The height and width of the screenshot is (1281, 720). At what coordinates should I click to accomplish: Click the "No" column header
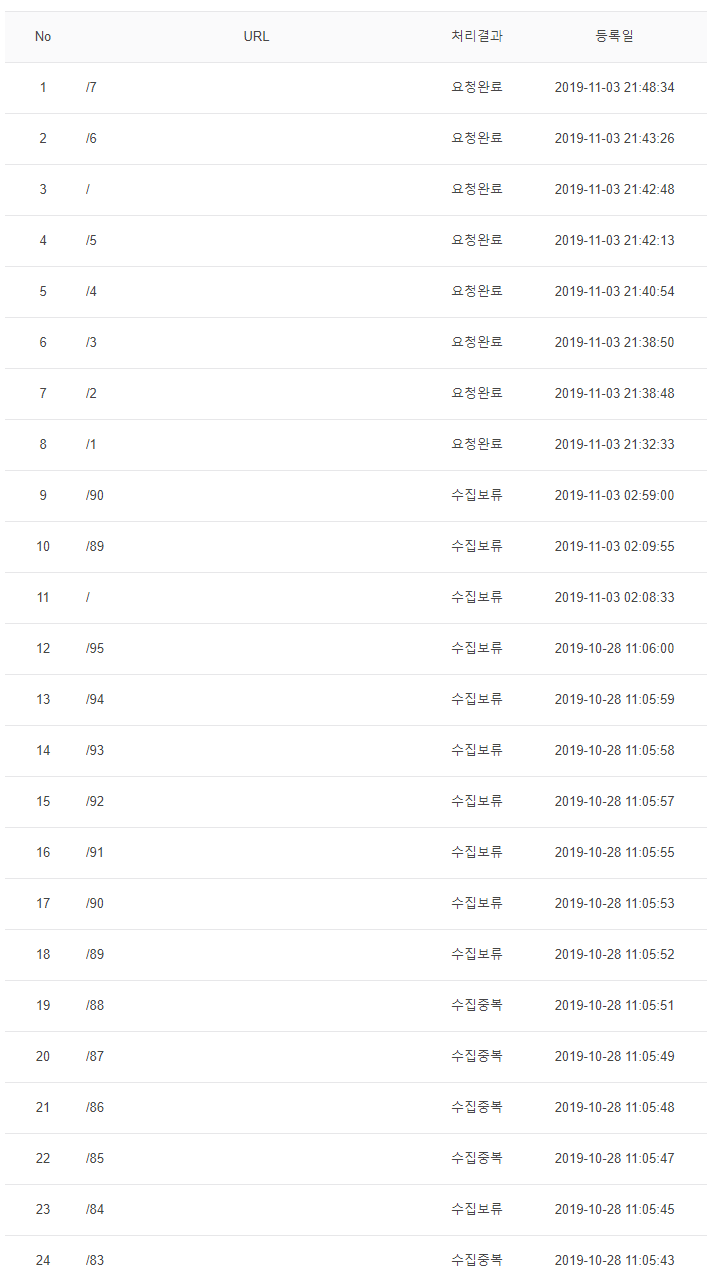(x=42, y=36)
